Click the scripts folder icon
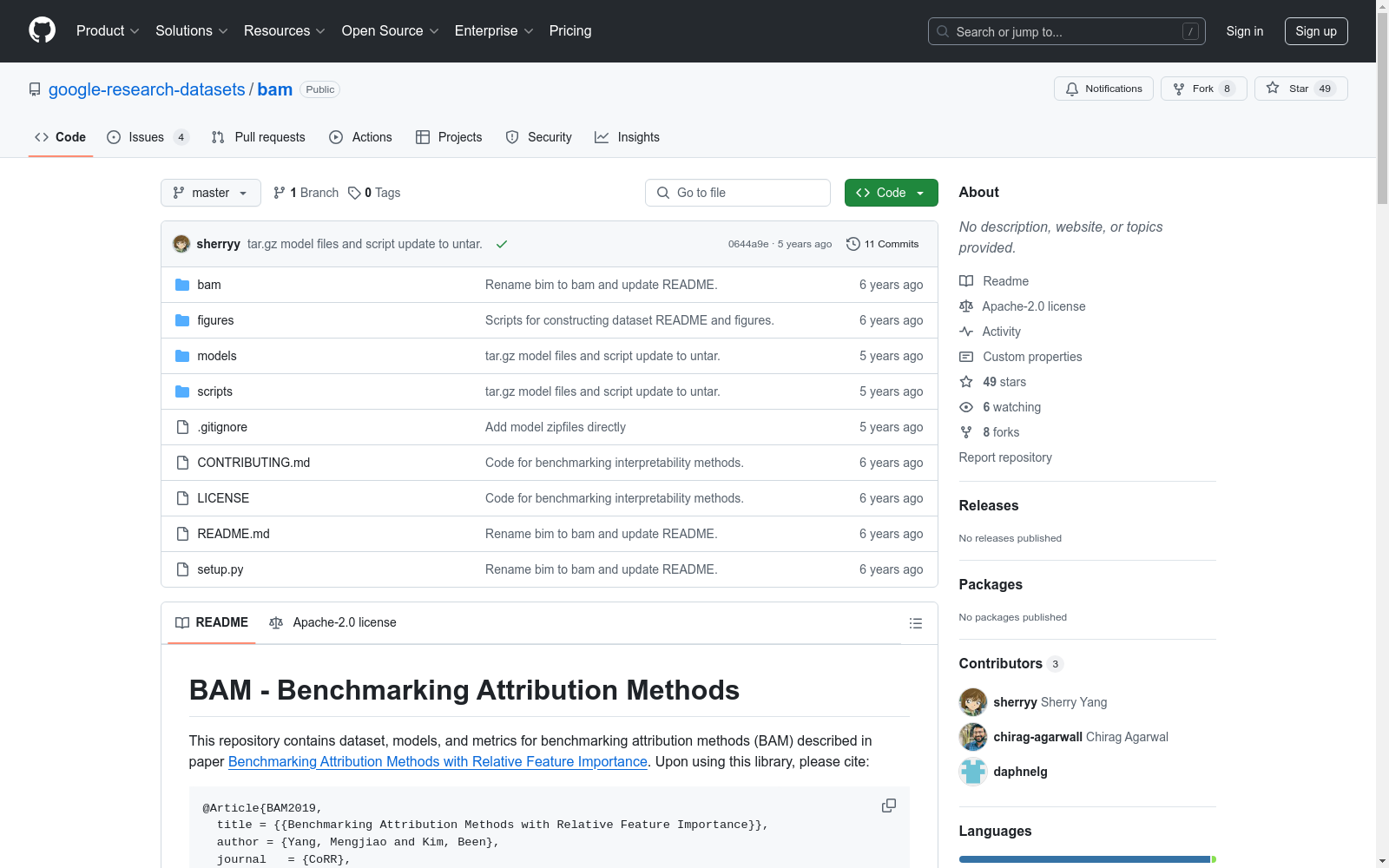This screenshot has width=1389, height=868. pos(182,391)
